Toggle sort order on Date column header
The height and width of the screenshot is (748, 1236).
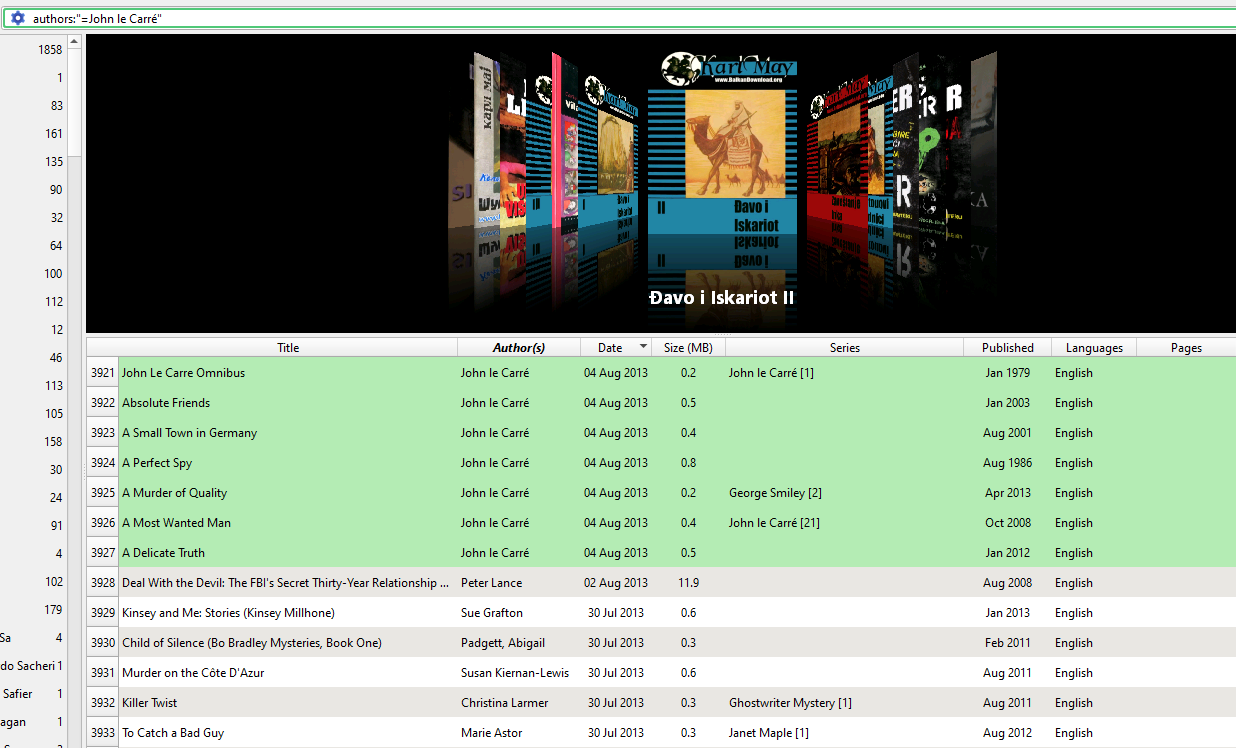[x=616, y=348]
